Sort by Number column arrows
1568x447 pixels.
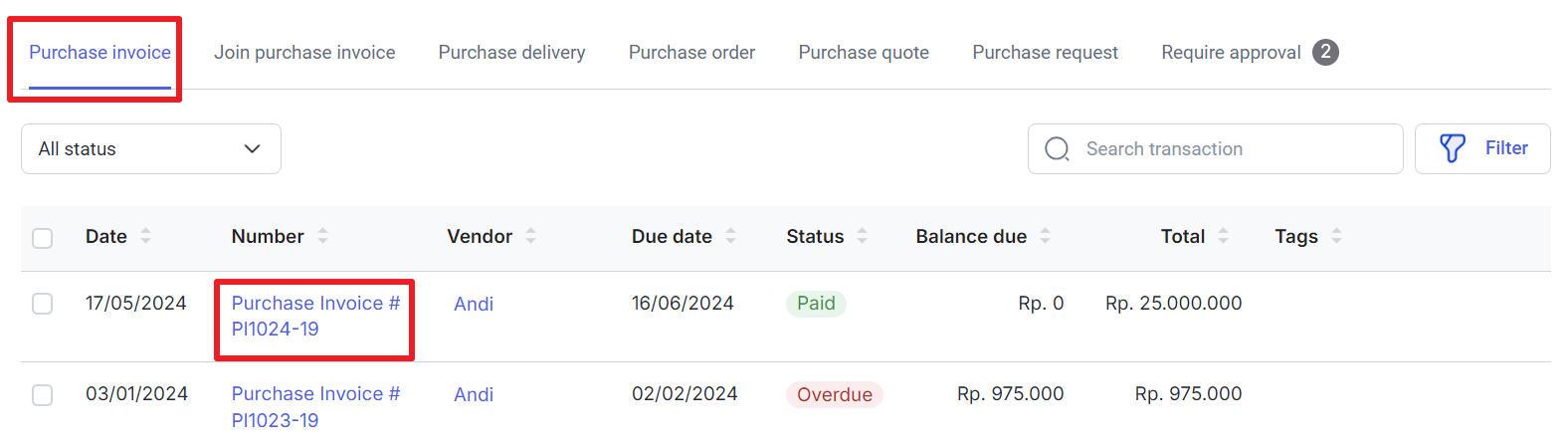pos(322,236)
